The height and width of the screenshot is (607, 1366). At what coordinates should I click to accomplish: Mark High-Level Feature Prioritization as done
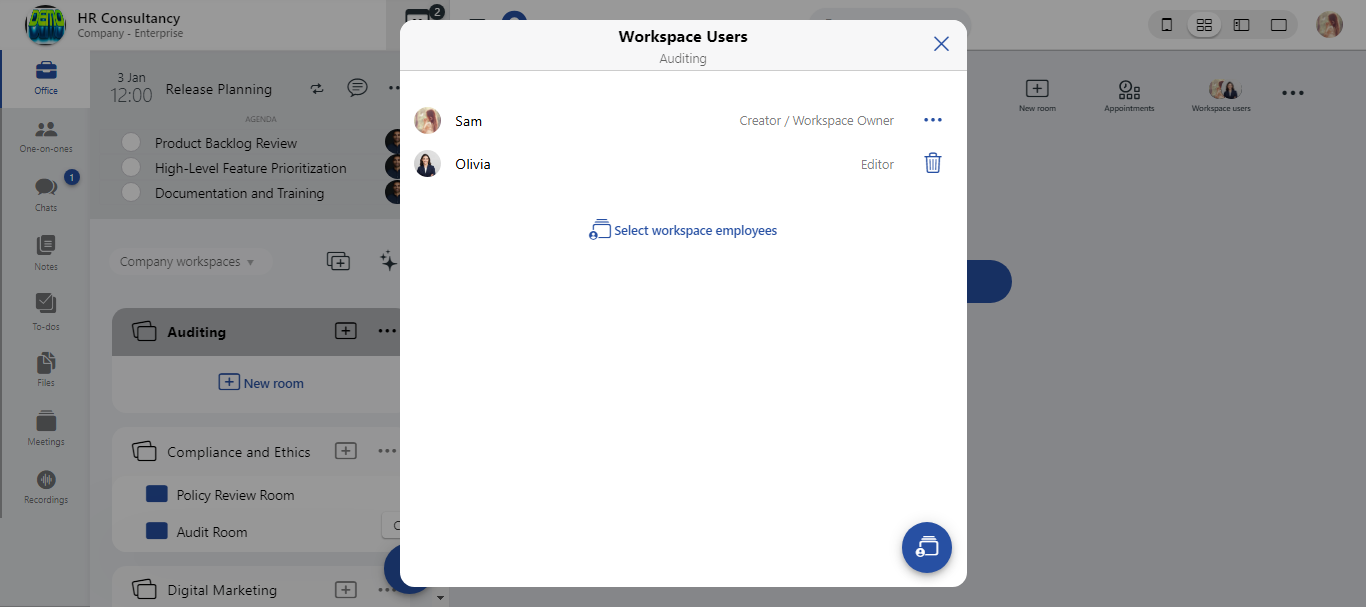(131, 168)
